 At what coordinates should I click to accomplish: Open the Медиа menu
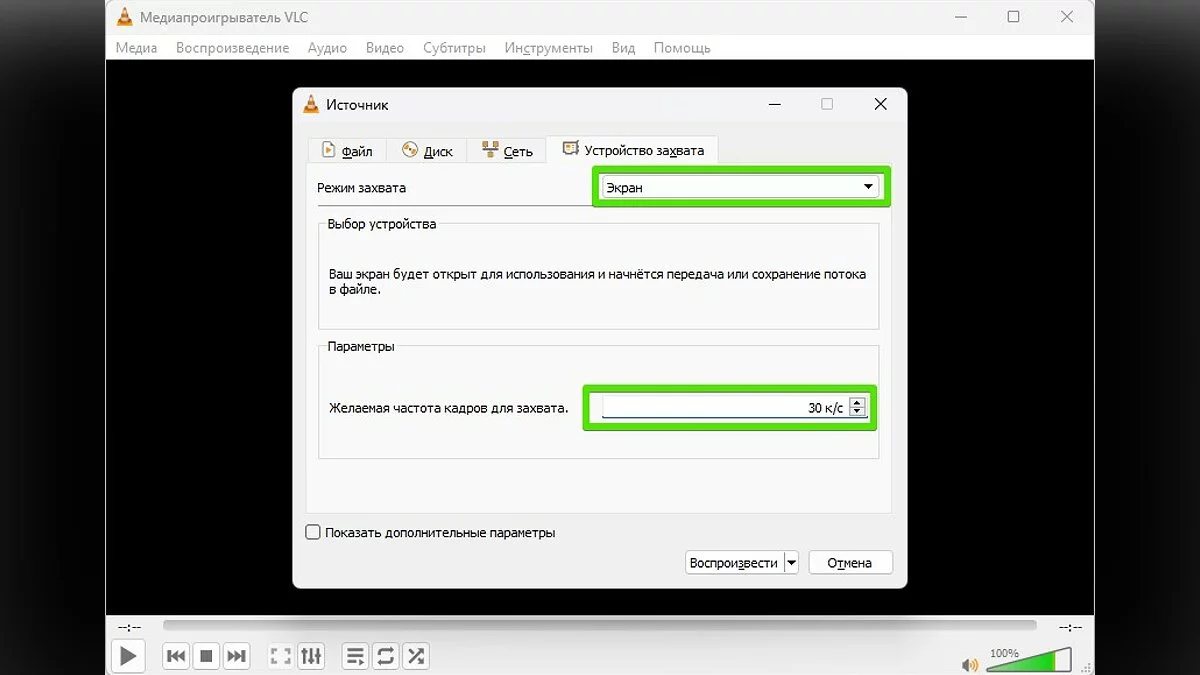coord(136,47)
